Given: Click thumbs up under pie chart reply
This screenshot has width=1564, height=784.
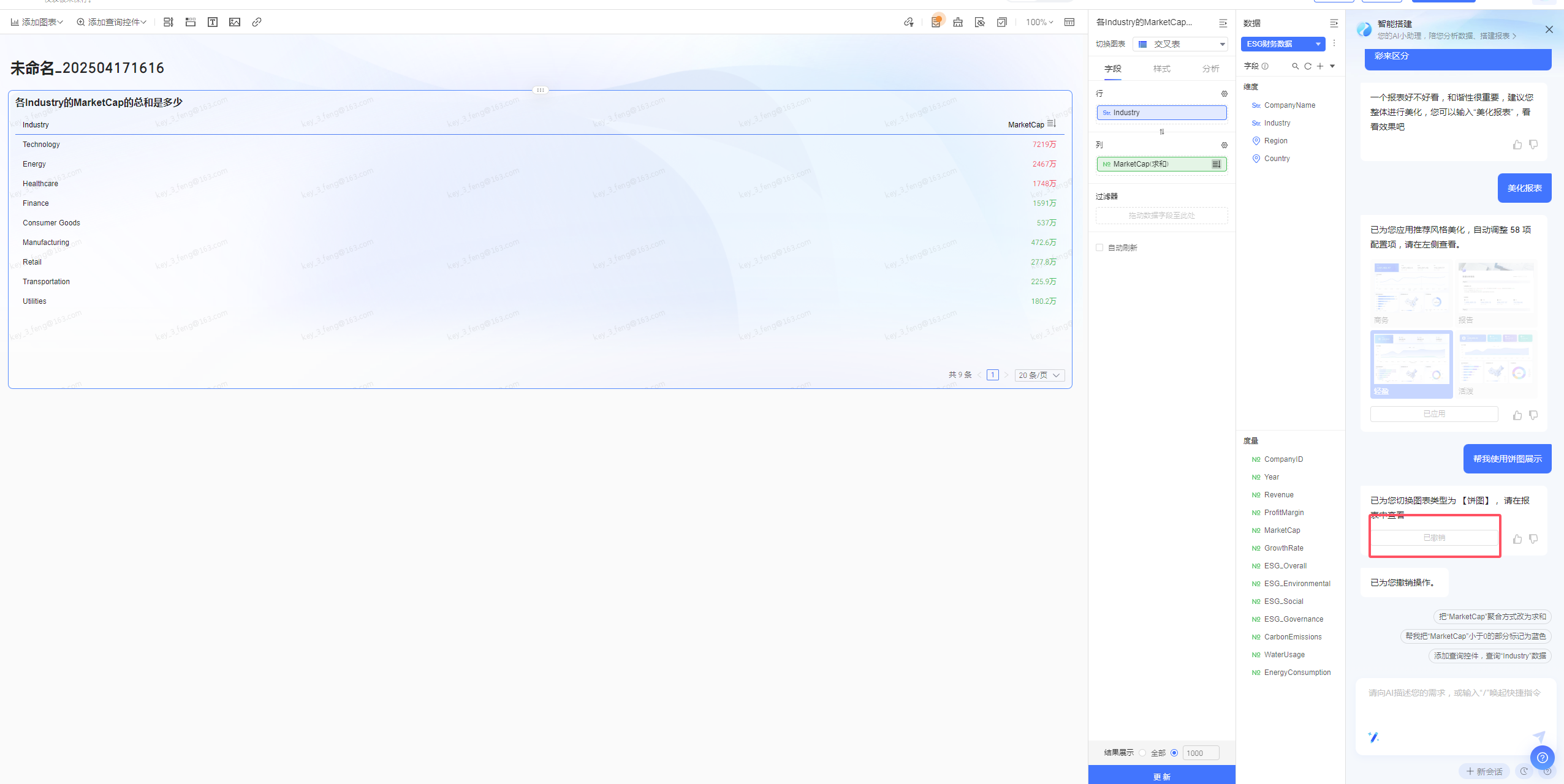Looking at the screenshot, I should tap(1517, 539).
